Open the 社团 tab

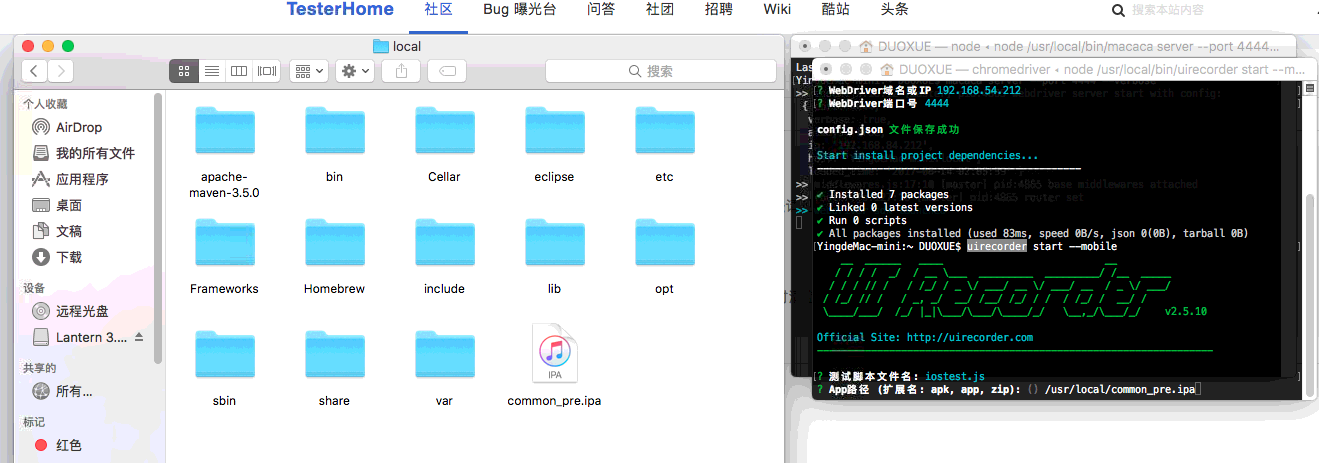[x=660, y=9]
